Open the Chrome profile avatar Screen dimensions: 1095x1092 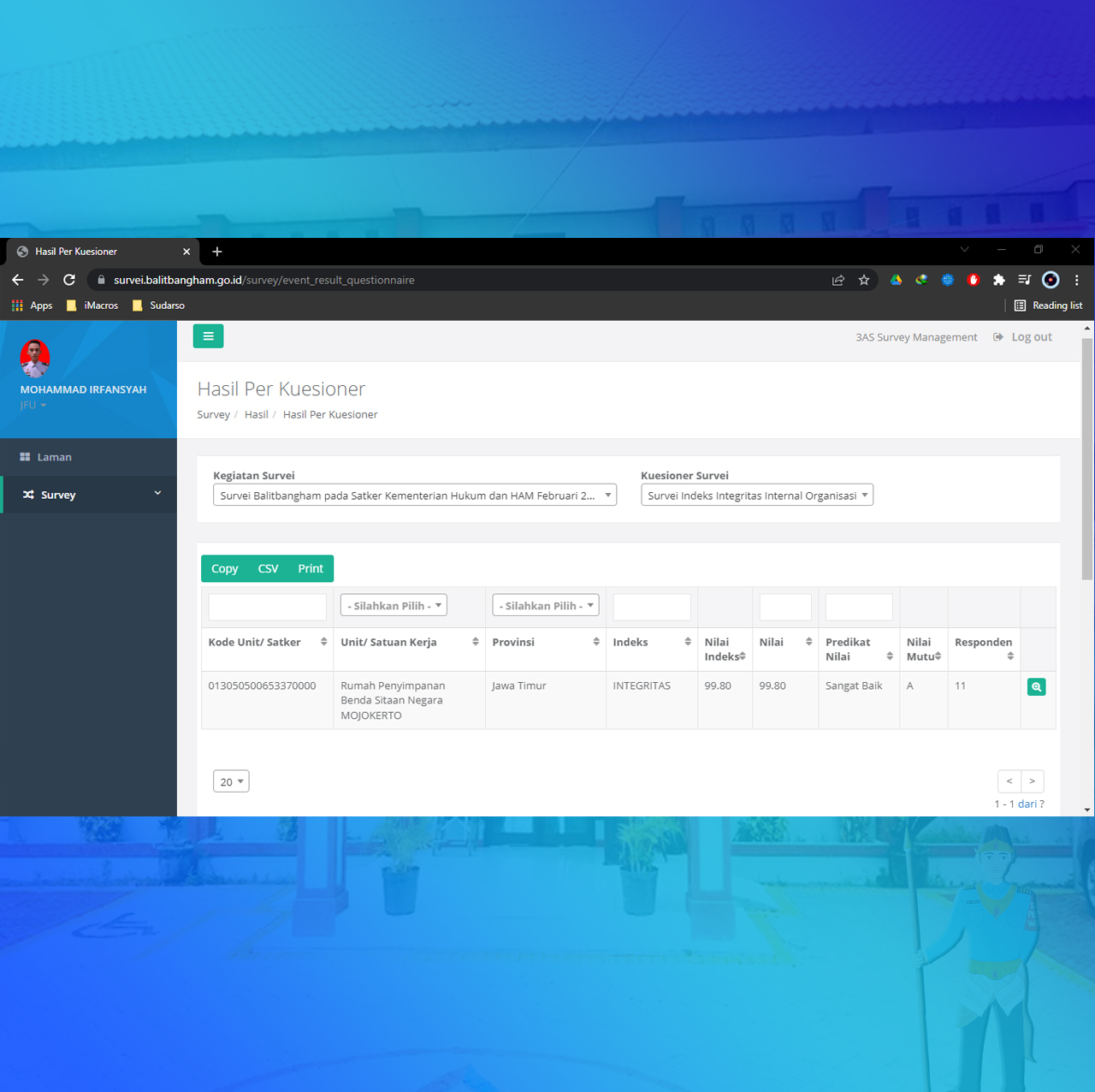click(x=1051, y=280)
